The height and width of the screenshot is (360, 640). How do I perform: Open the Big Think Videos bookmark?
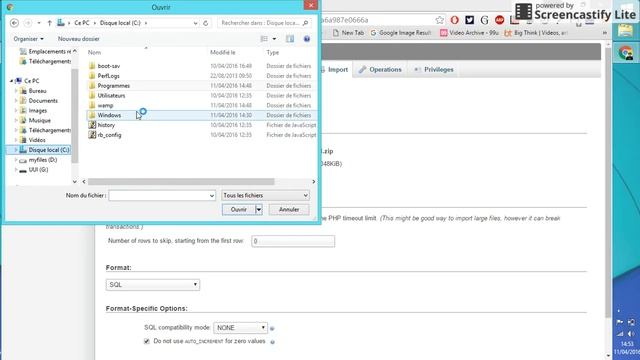(x=536, y=33)
